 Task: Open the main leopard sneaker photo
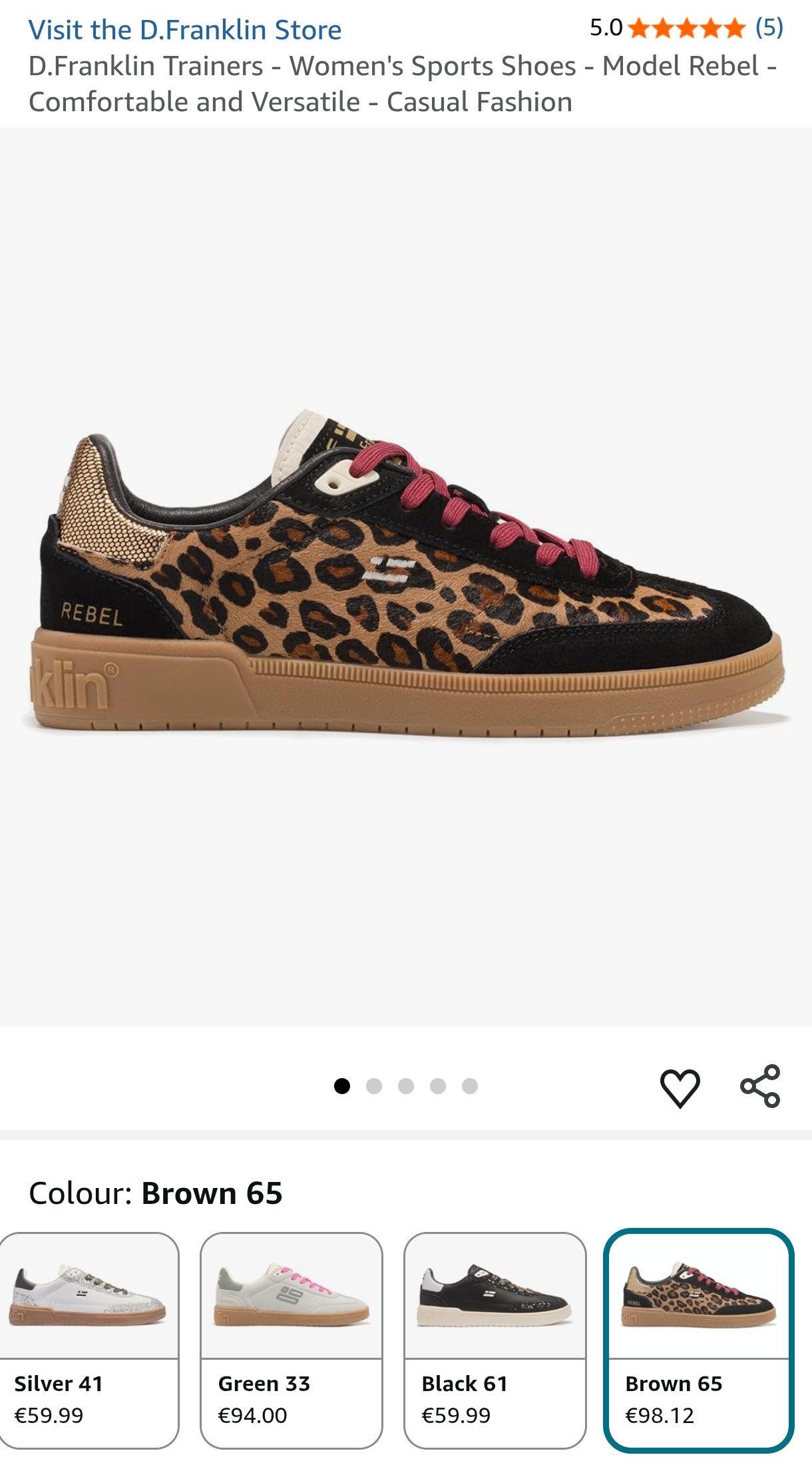(x=406, y=576)
